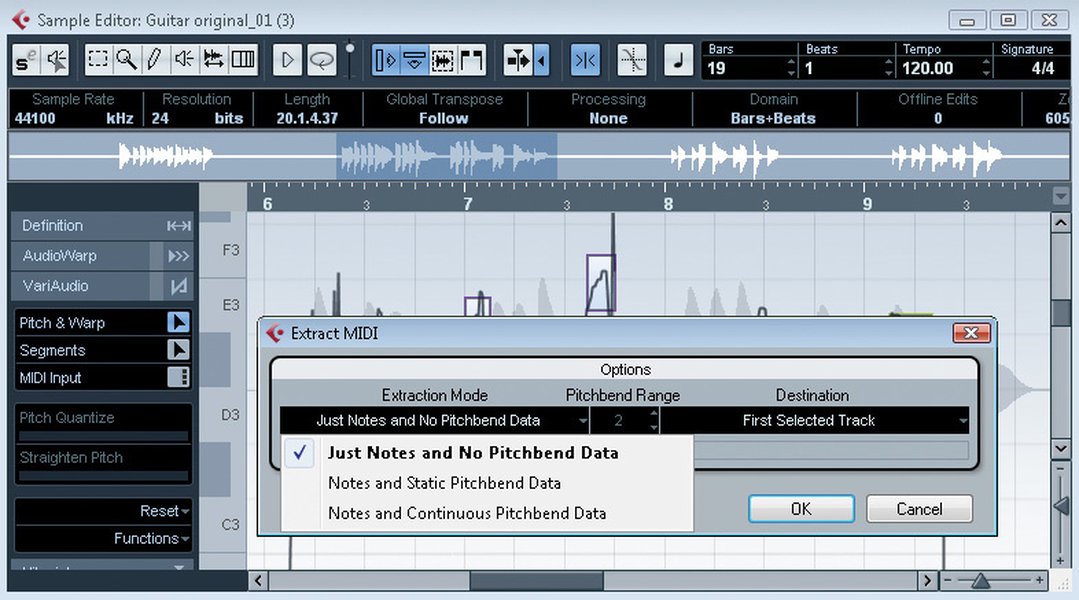
Task: Adjust the Pitch Quantize slider
Action: (103, 436)
